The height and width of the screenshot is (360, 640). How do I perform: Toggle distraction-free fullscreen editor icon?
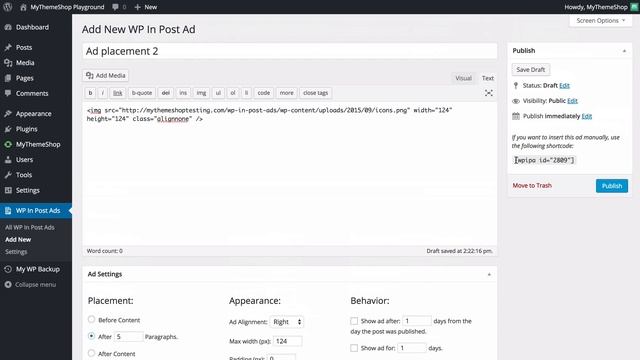489,93
